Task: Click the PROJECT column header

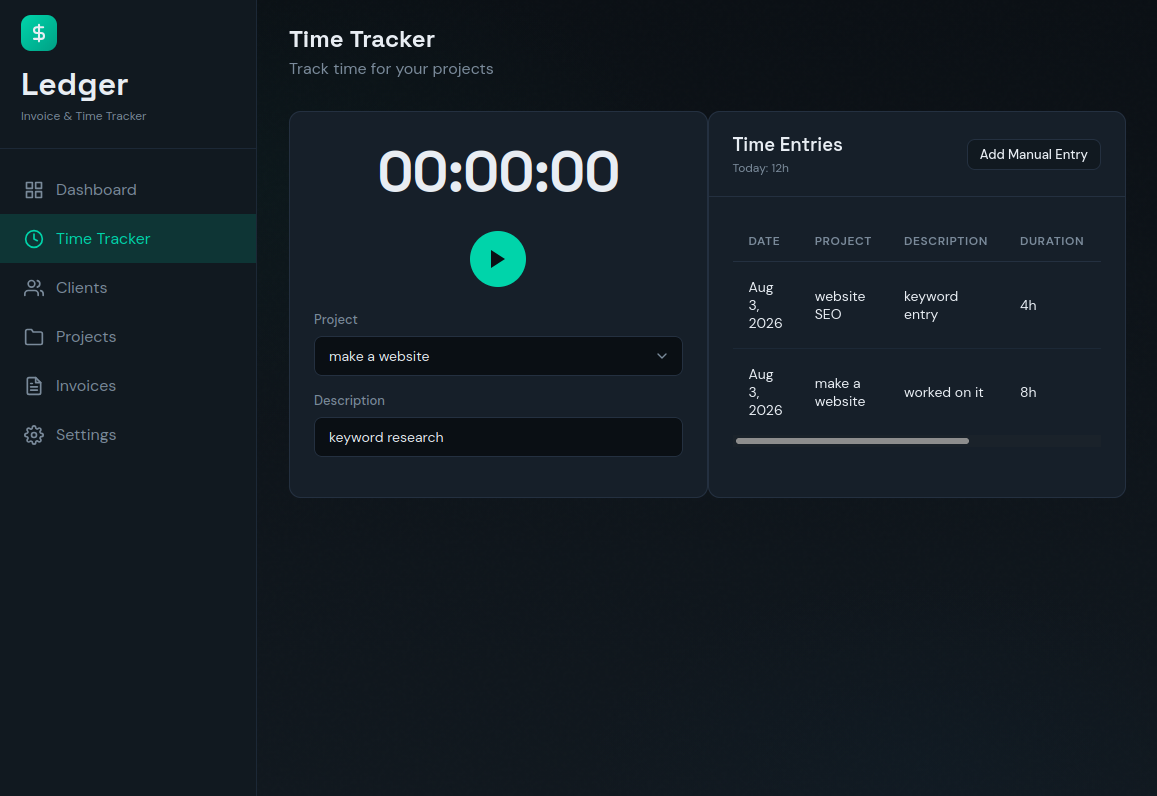Action: pyautogui.click(x=843, y=241)
